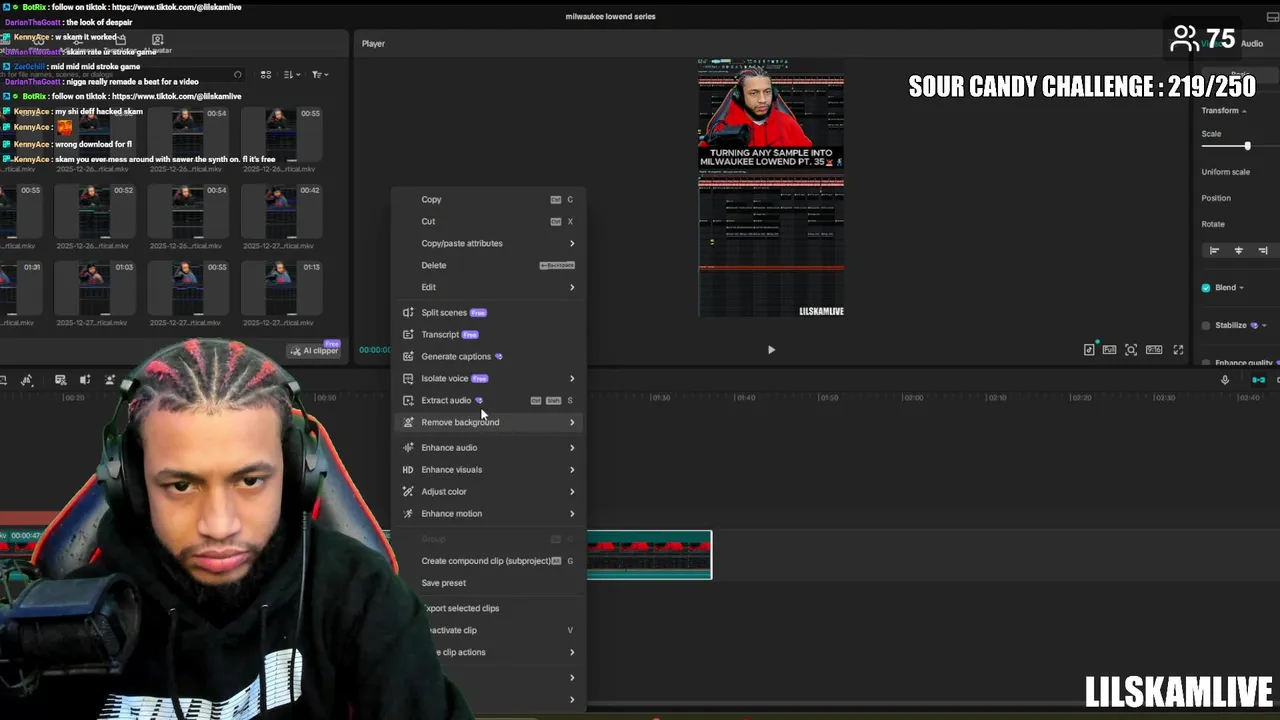Expand the Blend options arrow

(x=1242, y=288)
